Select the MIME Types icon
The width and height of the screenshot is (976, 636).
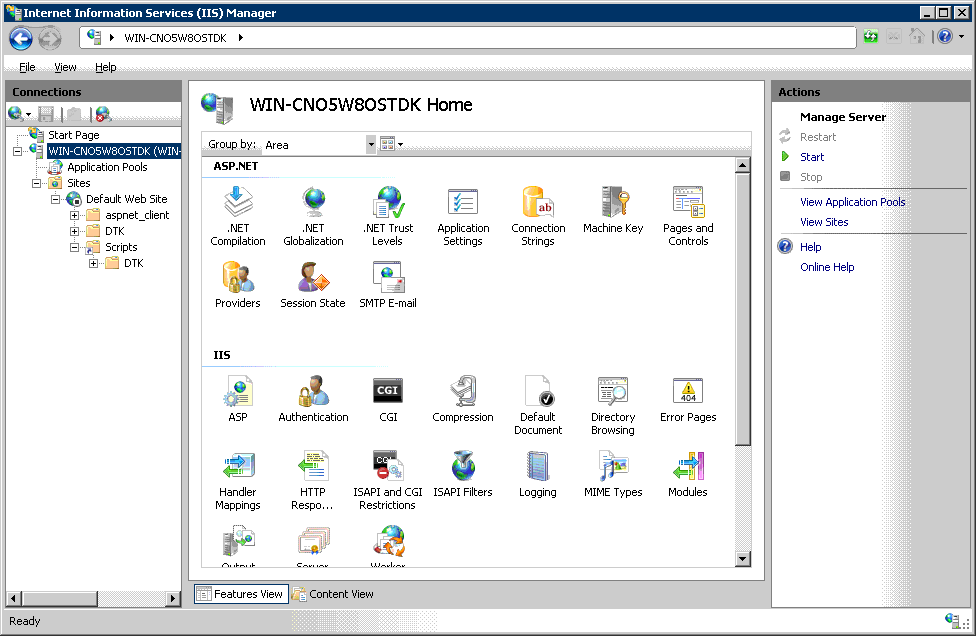click(613, 467)
